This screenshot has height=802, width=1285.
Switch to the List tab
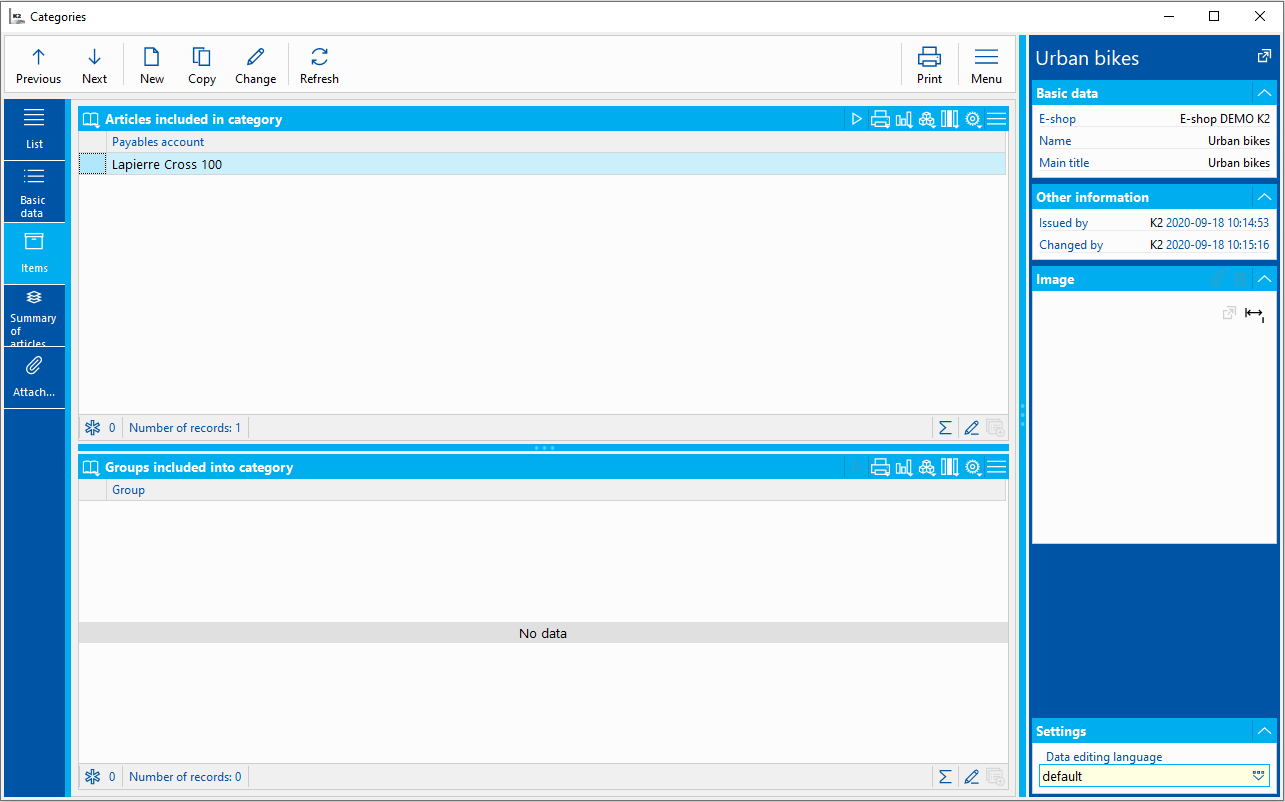pyautogui.click(x=34, y=129)
